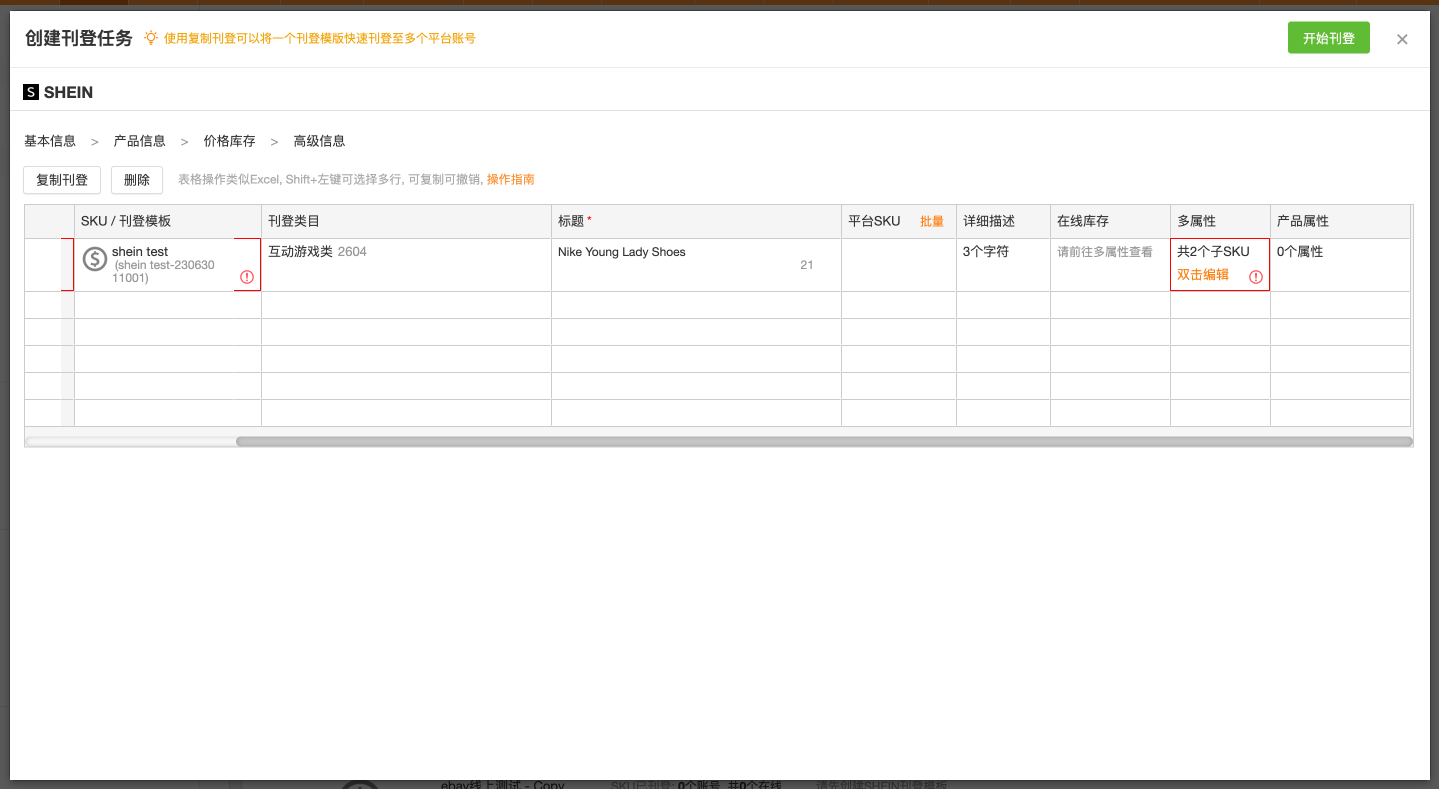Click the 开始刊登 button
The height and width of the screenshot is (789, 1439).
coord(1328,38)
